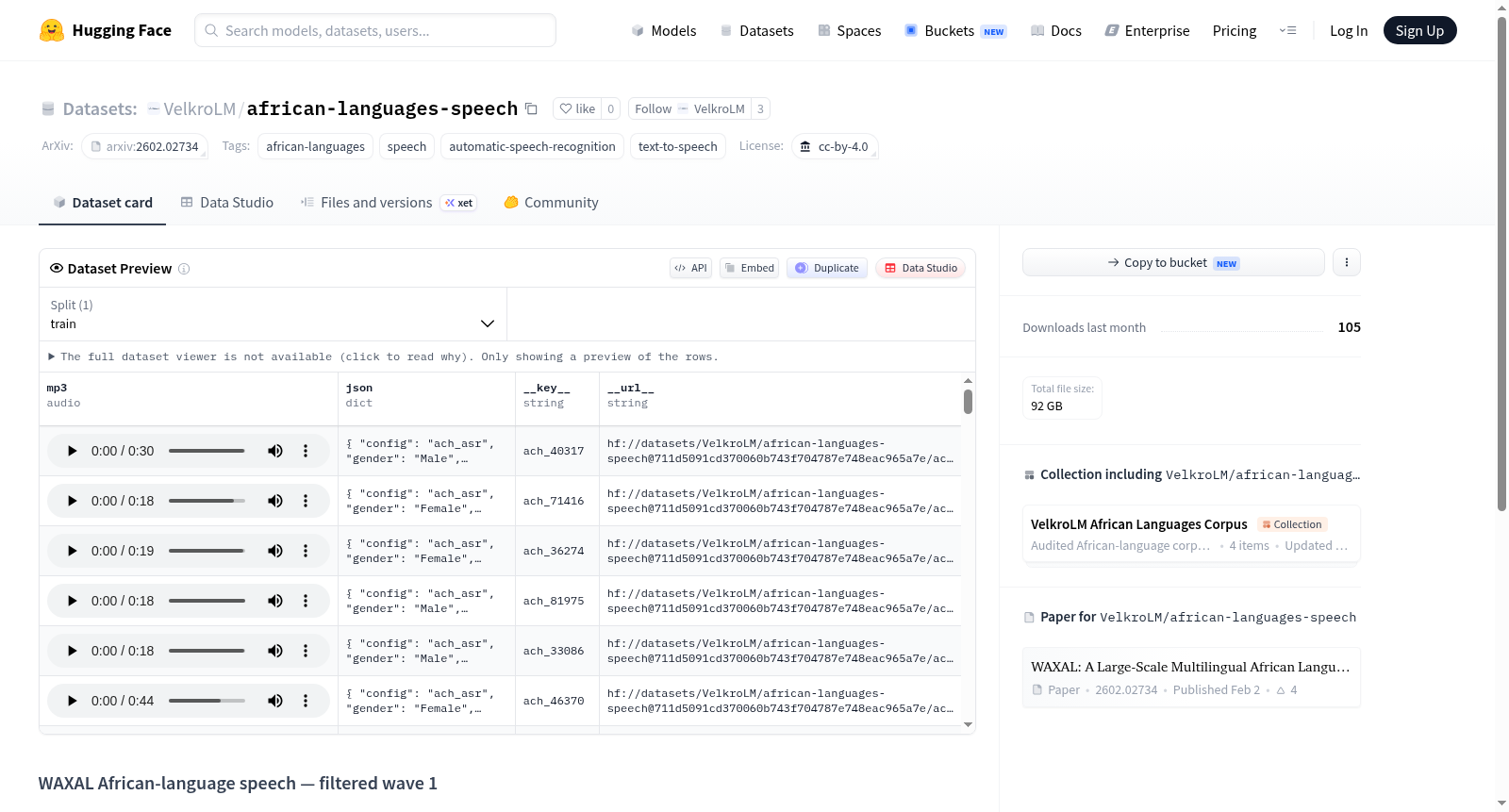Mute the ach_71416 audio player
1509x812 pixels.
click(x=275, y=501)
